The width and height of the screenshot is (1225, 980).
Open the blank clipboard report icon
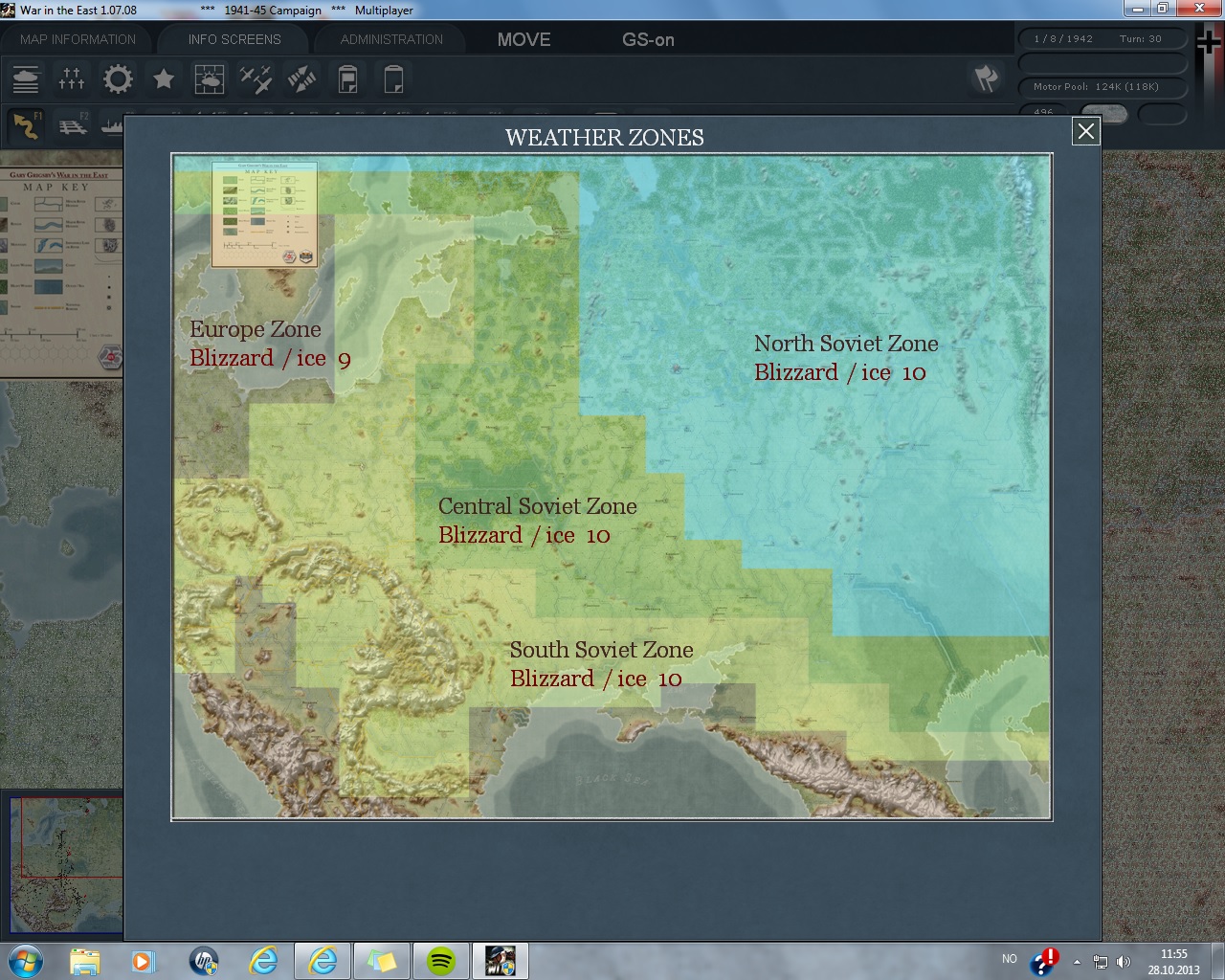tap(393, 79)
